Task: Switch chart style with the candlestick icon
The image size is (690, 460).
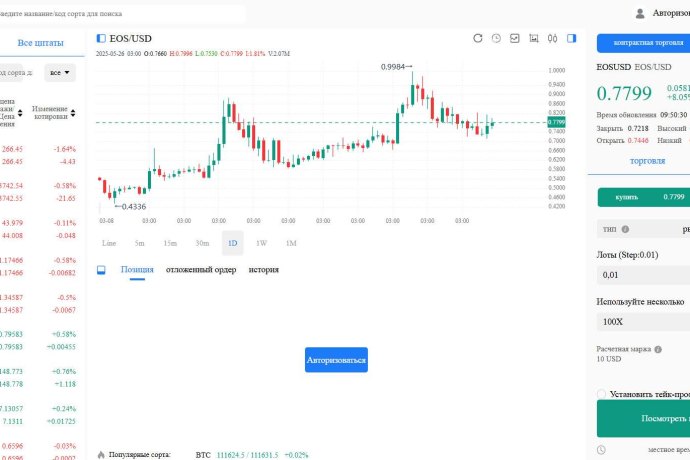Action: 552,38
